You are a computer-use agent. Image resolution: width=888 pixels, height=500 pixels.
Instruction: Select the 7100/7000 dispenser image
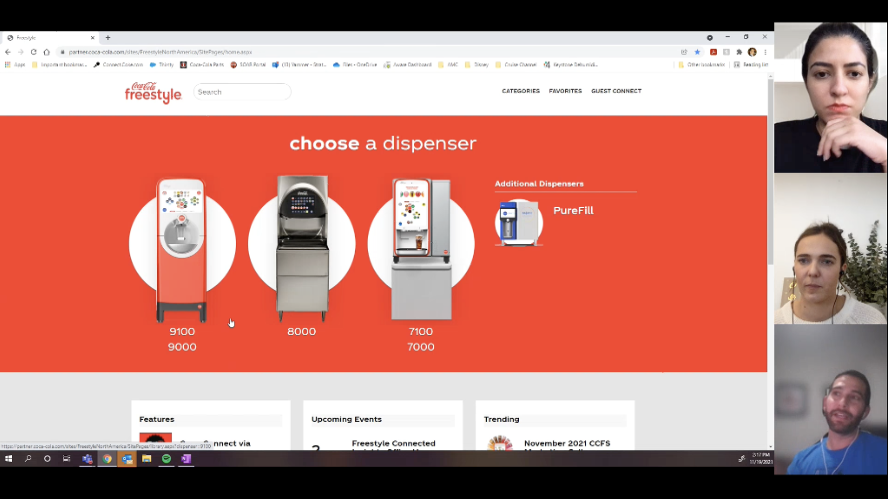pos(421,248)
